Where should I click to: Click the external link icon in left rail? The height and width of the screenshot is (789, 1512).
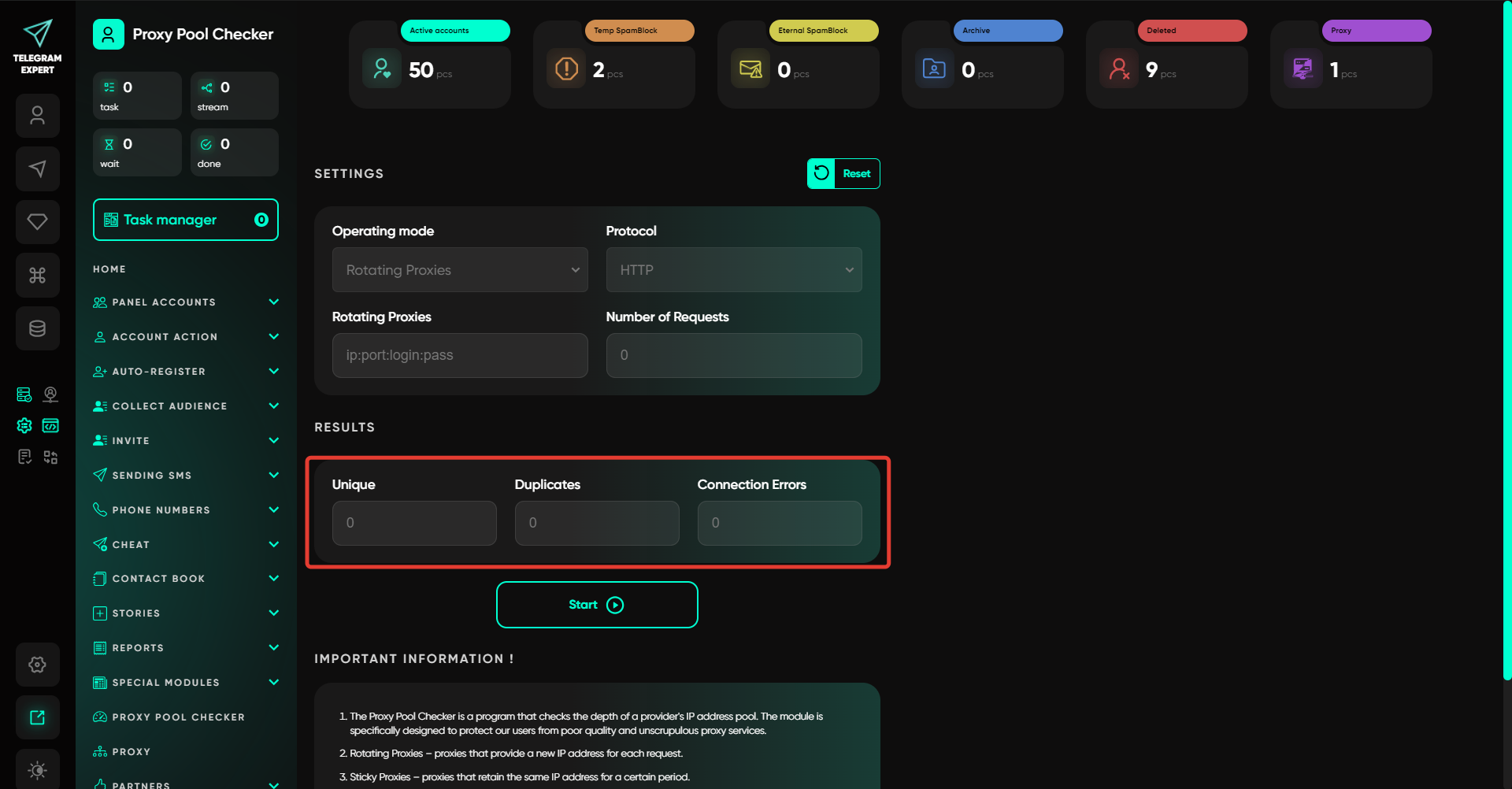coord(37,717)
